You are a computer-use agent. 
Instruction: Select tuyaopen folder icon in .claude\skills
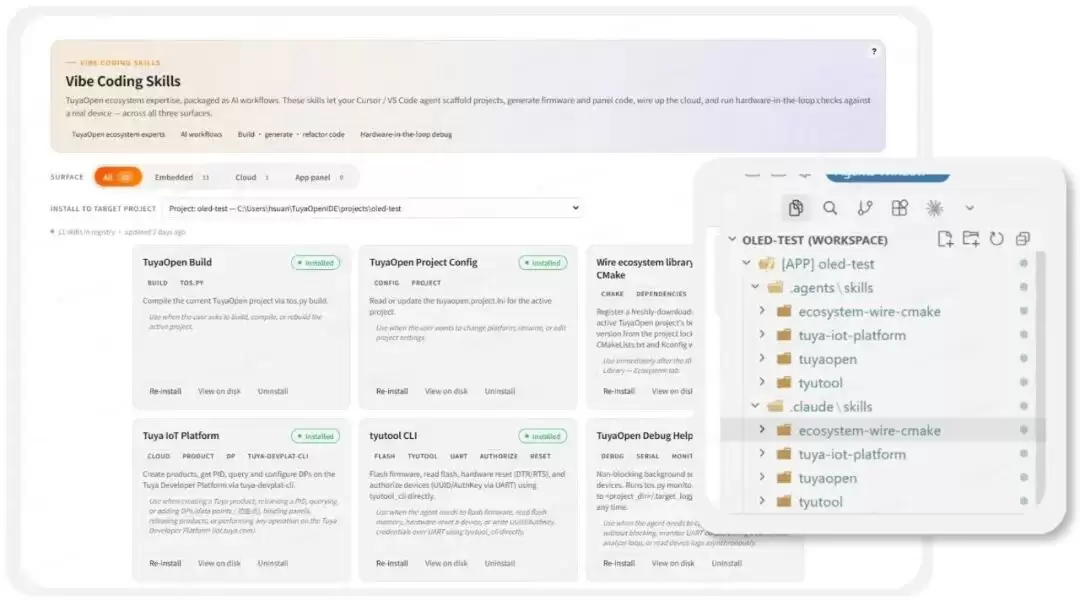point(784,478)
